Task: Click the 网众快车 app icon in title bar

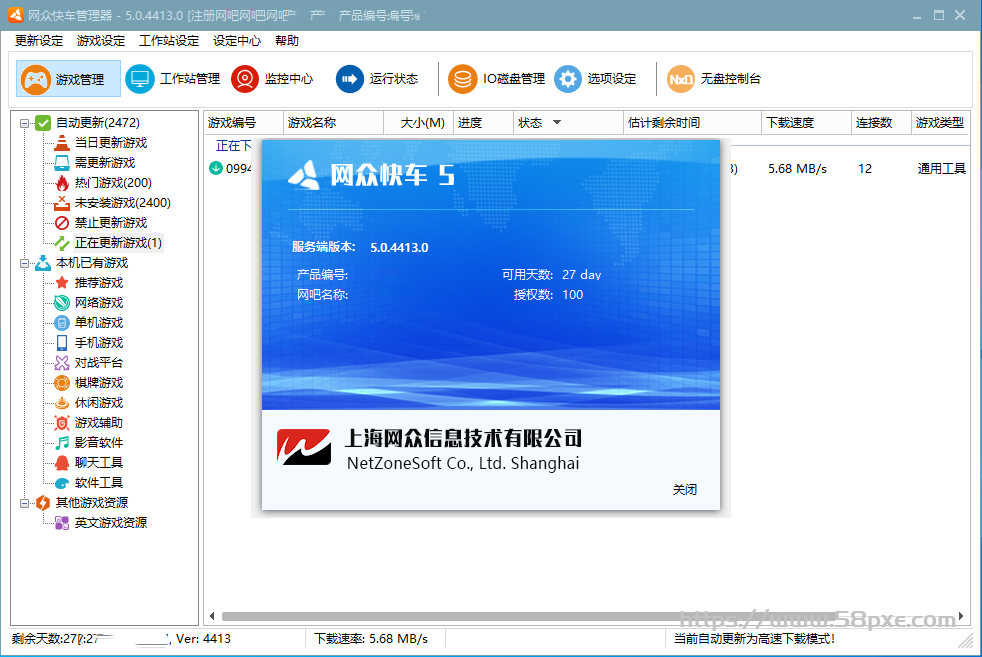Action: 16,15
